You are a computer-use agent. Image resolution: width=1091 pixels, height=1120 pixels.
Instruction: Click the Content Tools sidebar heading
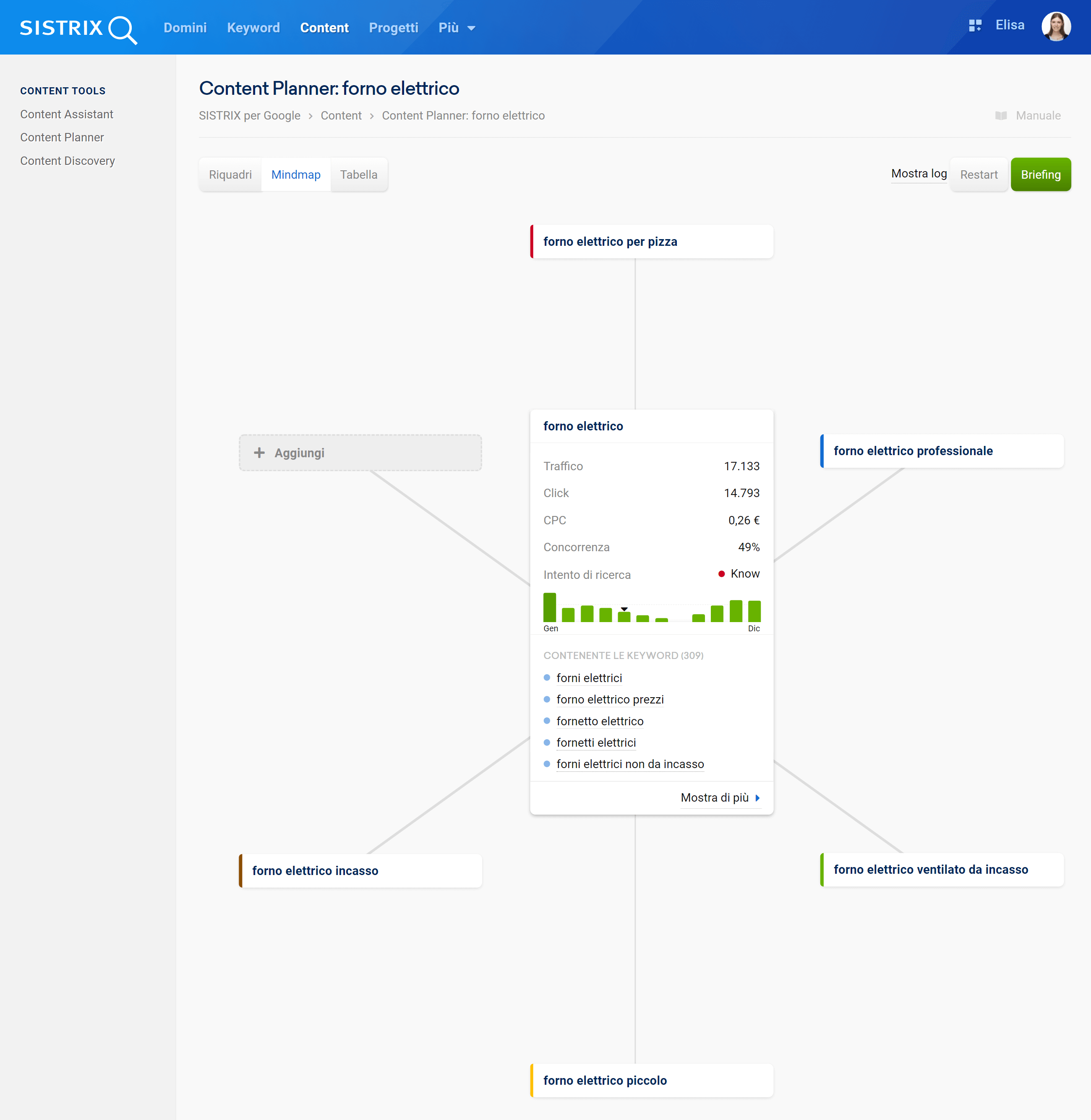tap(63, 91)
